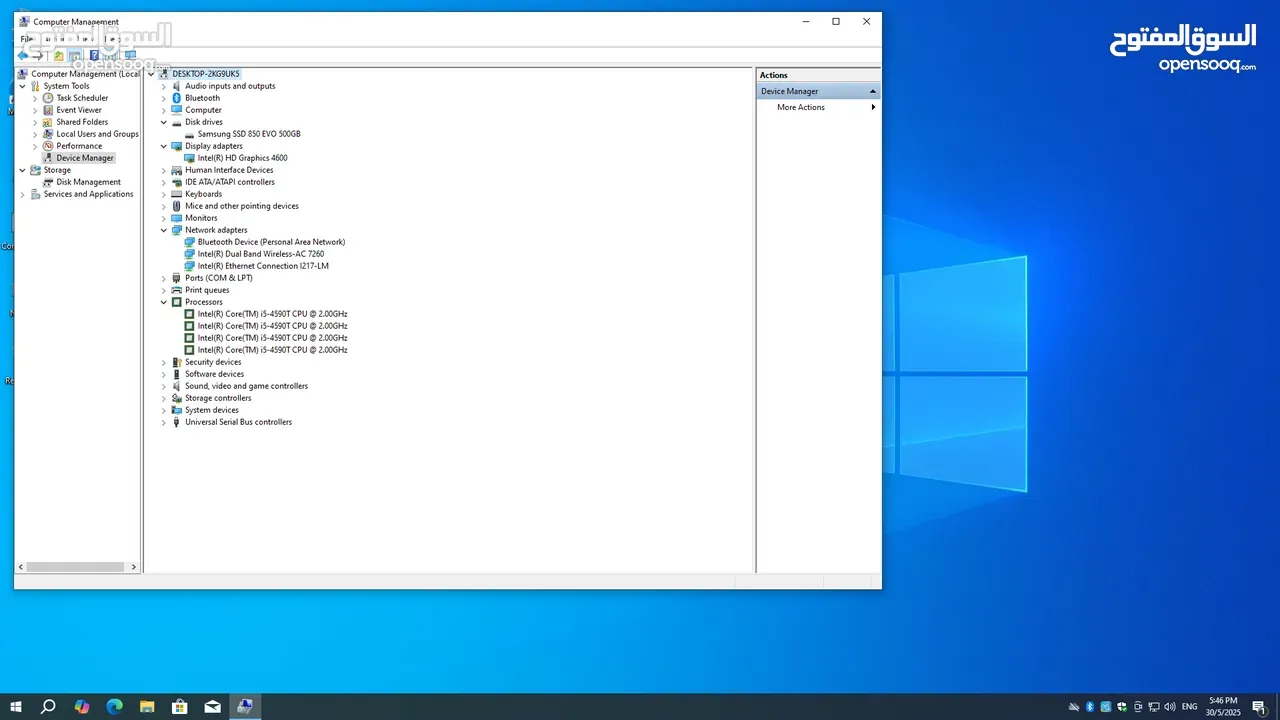This screenshot has height=720, width=1280.
Task: Select the Shared Folders icon
Action: pos(48,122)
